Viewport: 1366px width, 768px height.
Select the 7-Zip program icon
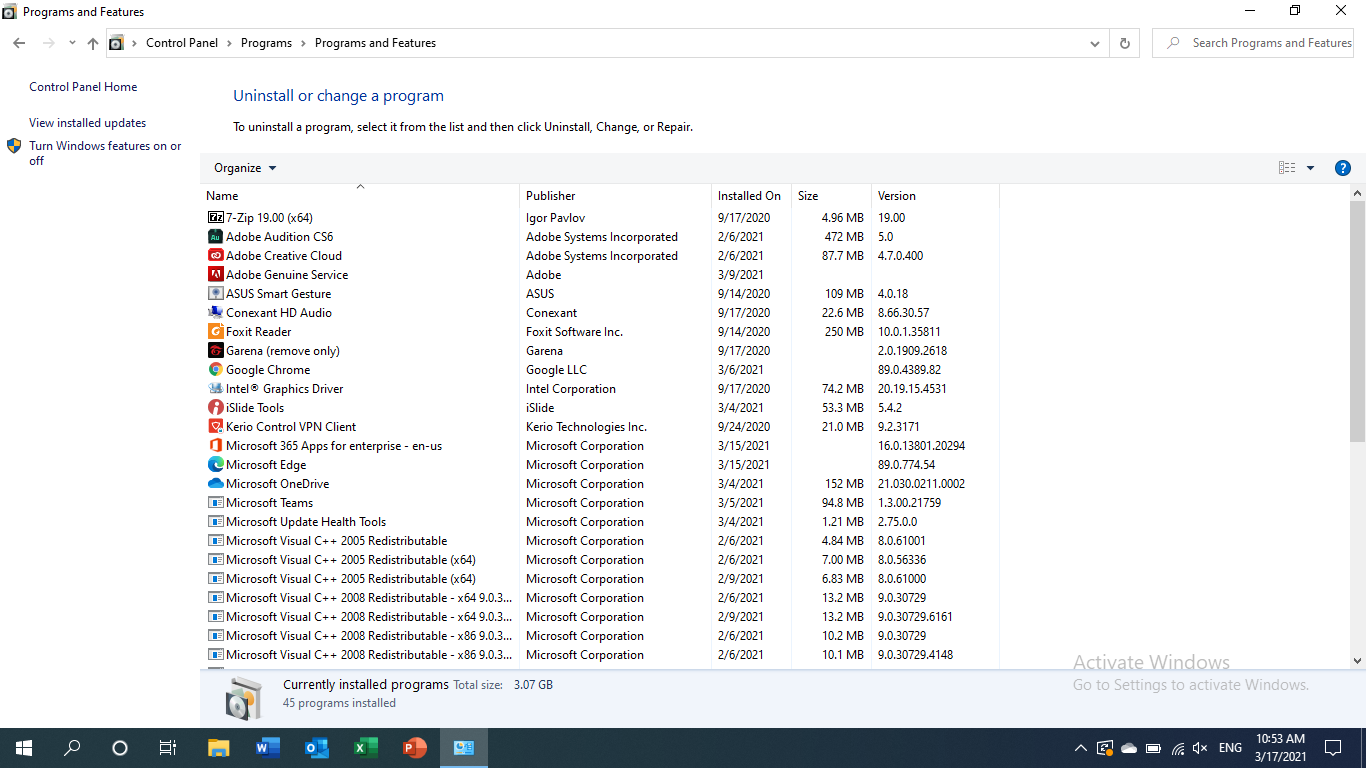215,217
